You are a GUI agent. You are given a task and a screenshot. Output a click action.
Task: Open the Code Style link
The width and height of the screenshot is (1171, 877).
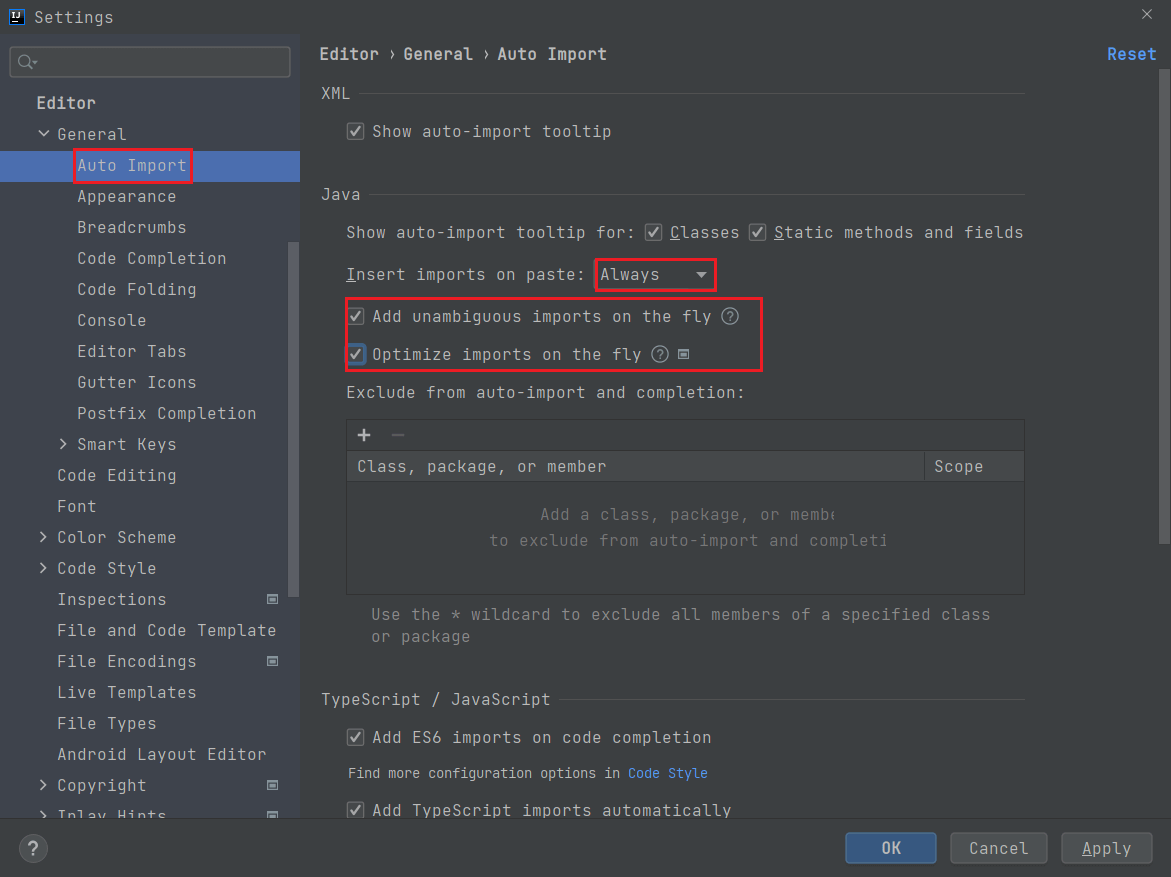[667, 774]
